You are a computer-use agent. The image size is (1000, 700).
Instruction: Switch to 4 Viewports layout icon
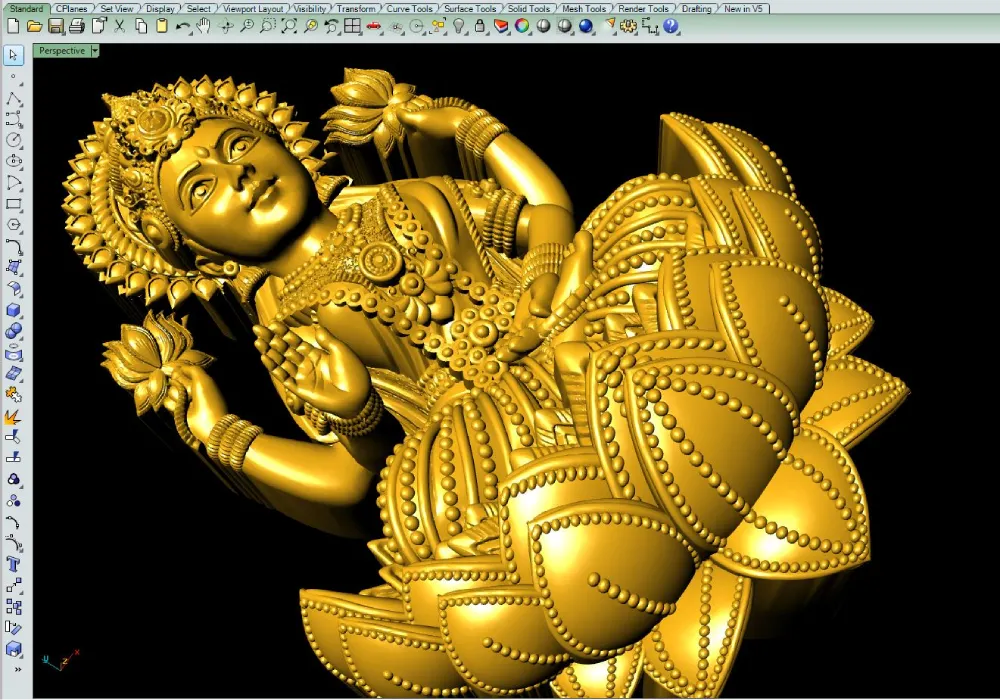point(353,26)
